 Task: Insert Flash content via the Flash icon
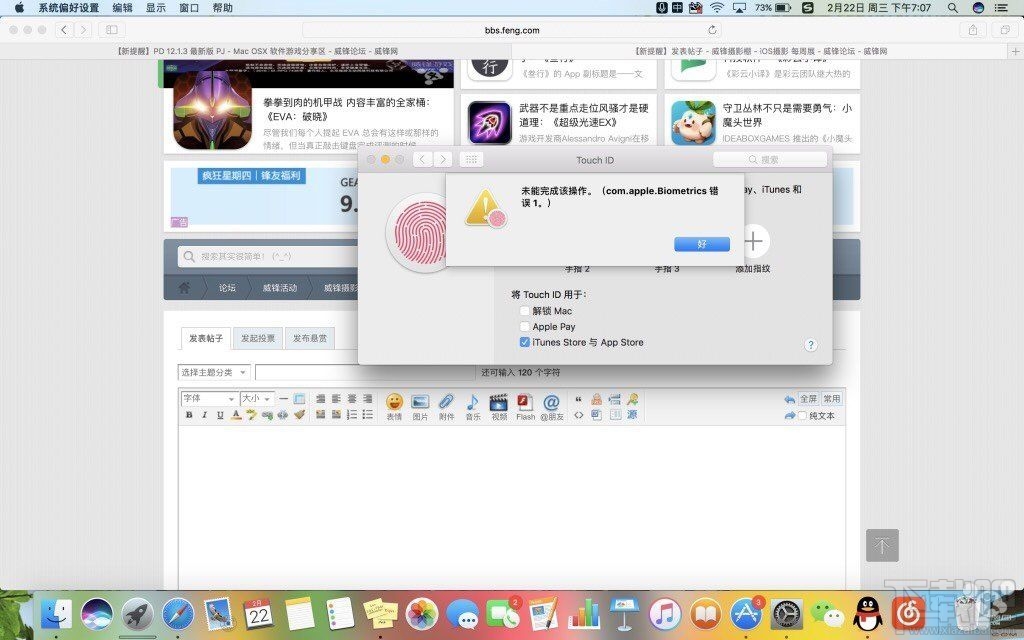pyautogui.click(x=523, y=401)
